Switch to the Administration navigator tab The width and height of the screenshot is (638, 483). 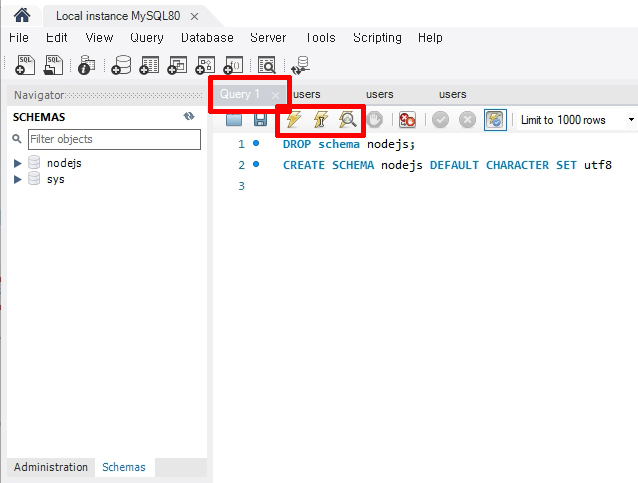[x=51, y=467]
